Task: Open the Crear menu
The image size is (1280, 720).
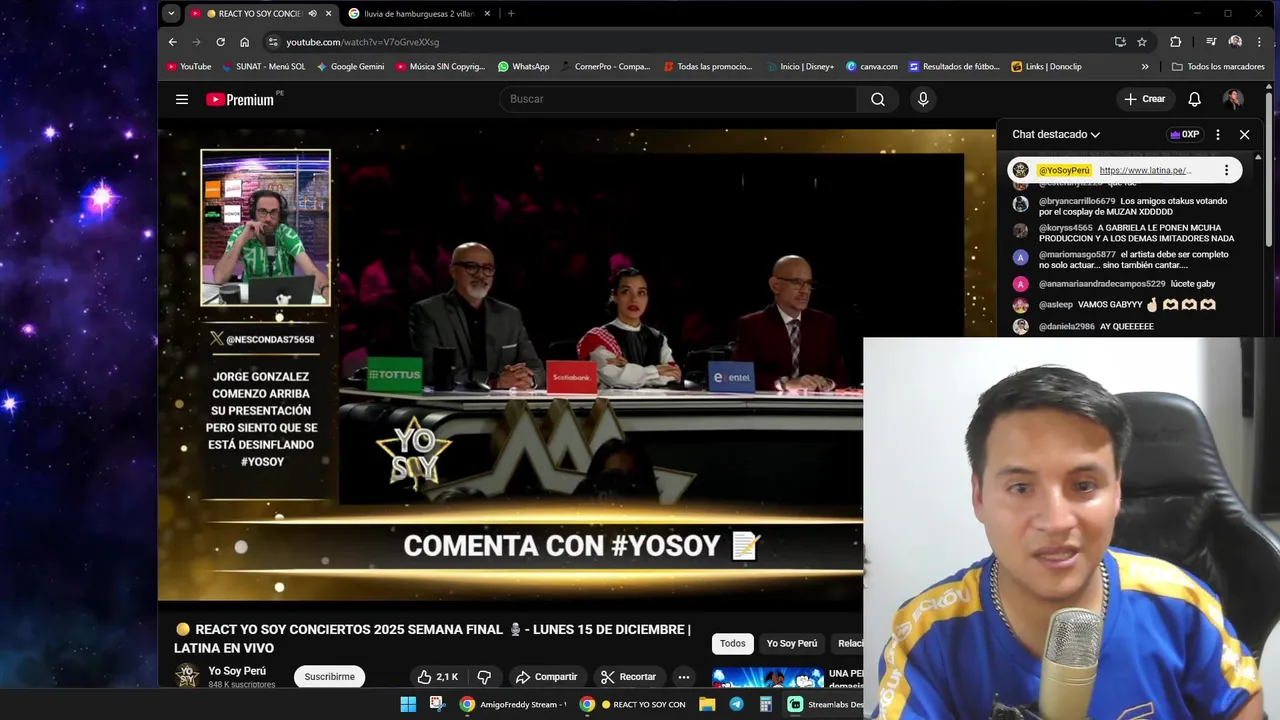Action: 1145,99
